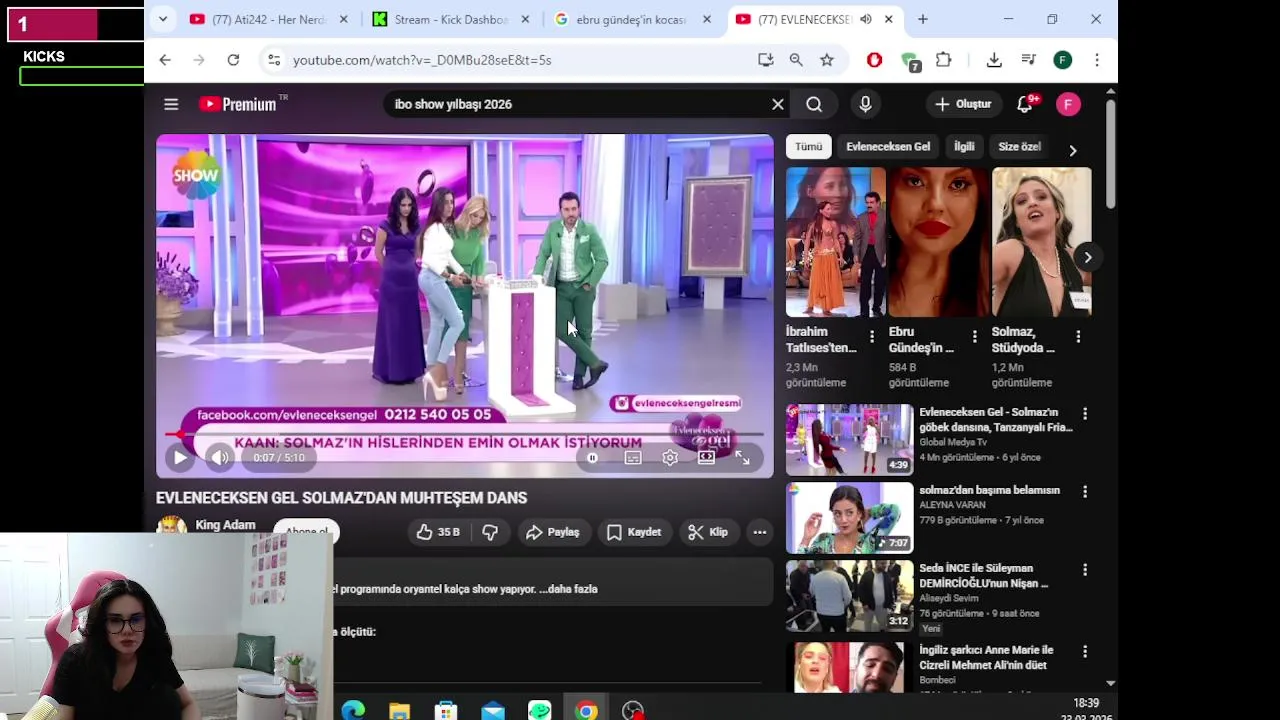Open the account avatar menu
This screenshot has width=1280, height=720.
coord(1068,104)
